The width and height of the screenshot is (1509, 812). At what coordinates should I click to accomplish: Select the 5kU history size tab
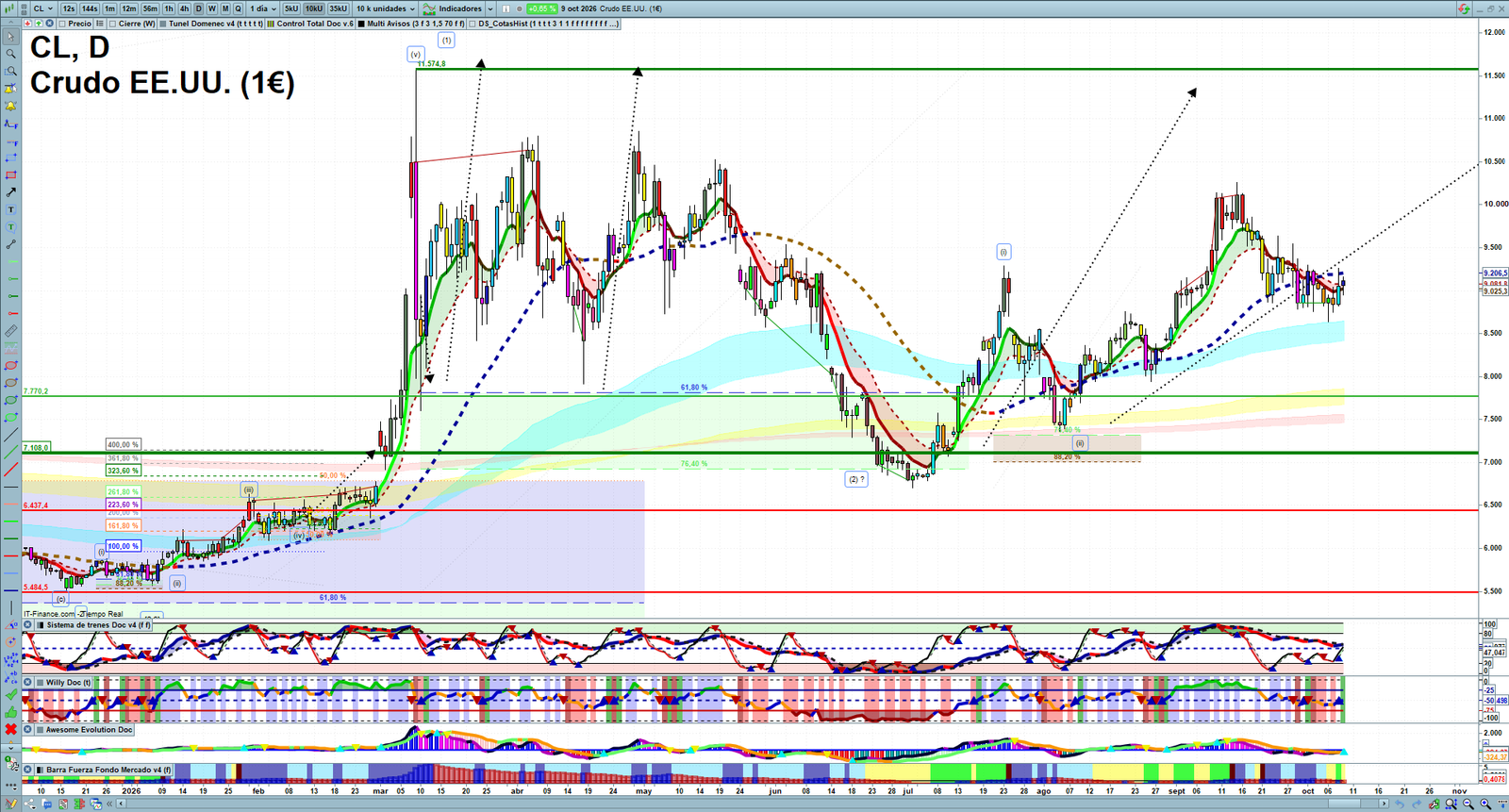click(x=291, y=8)
